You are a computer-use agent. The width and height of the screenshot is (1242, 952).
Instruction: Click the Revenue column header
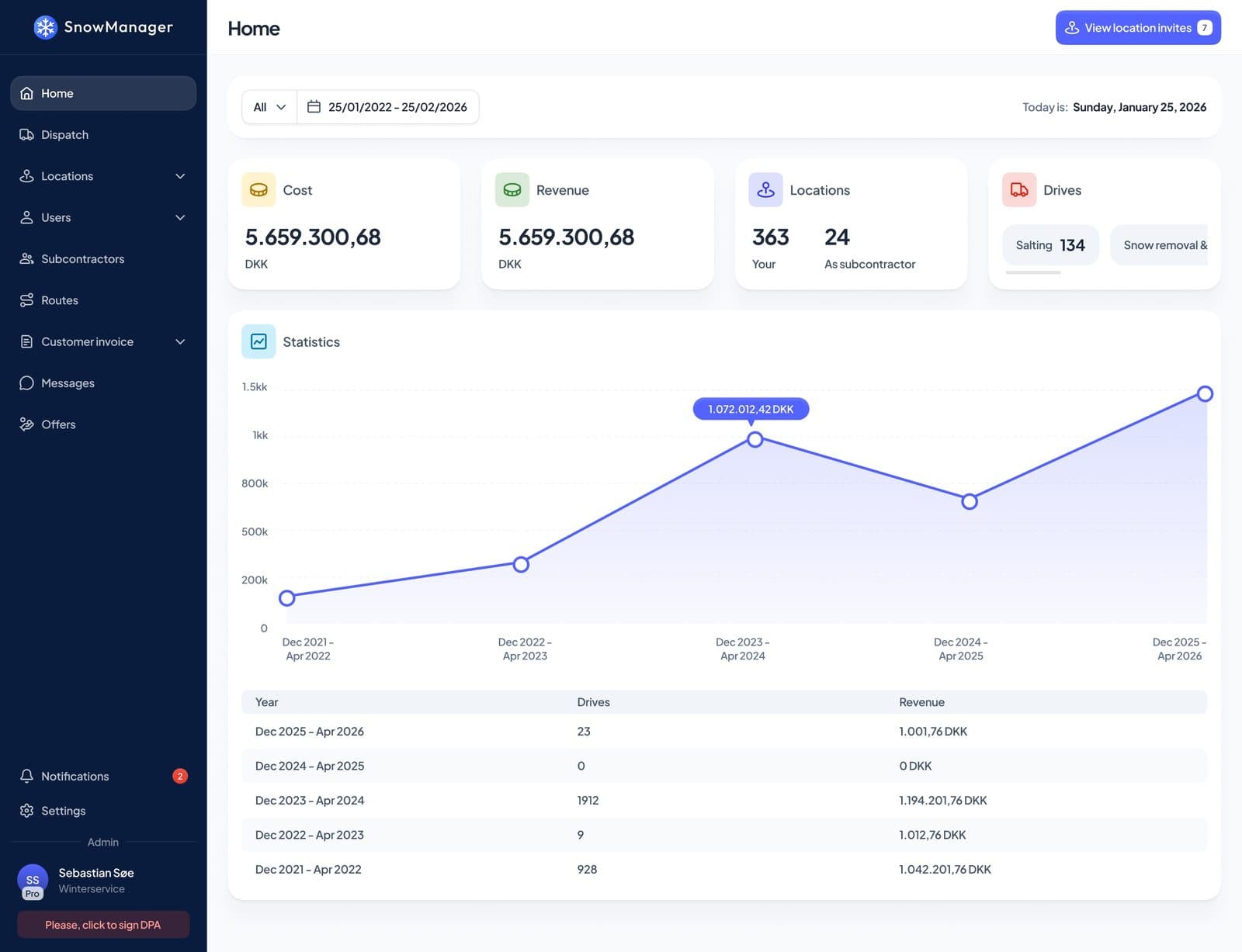click(921, 702)
